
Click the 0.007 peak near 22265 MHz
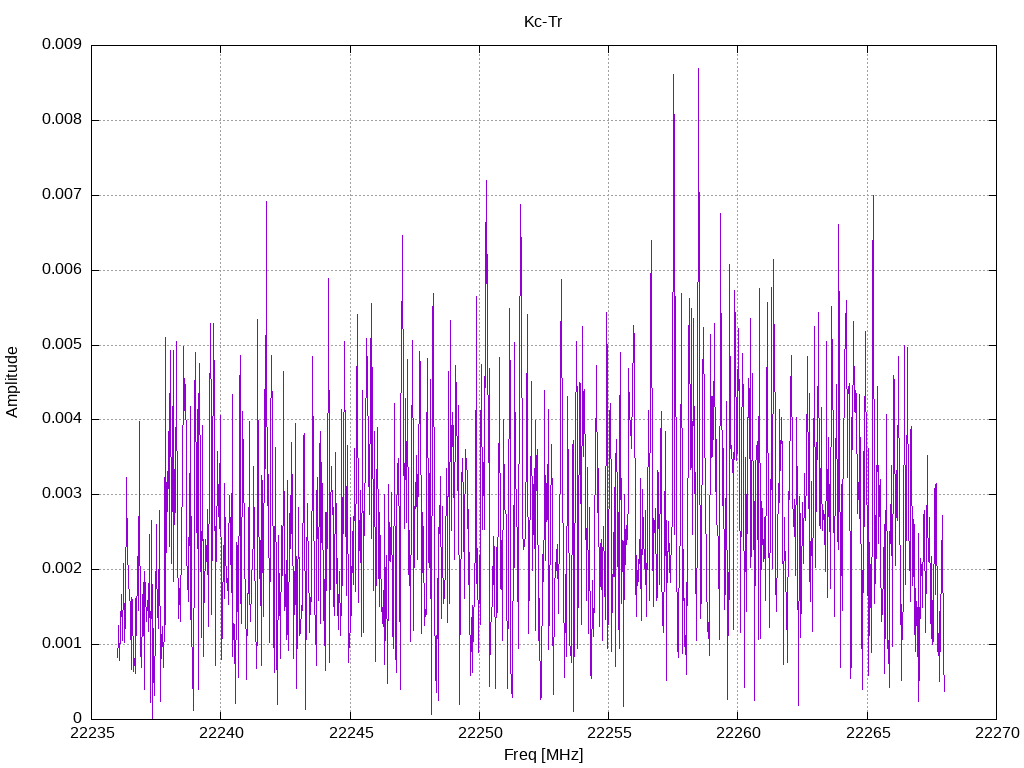pyautogui.click(x=873, y=197)
